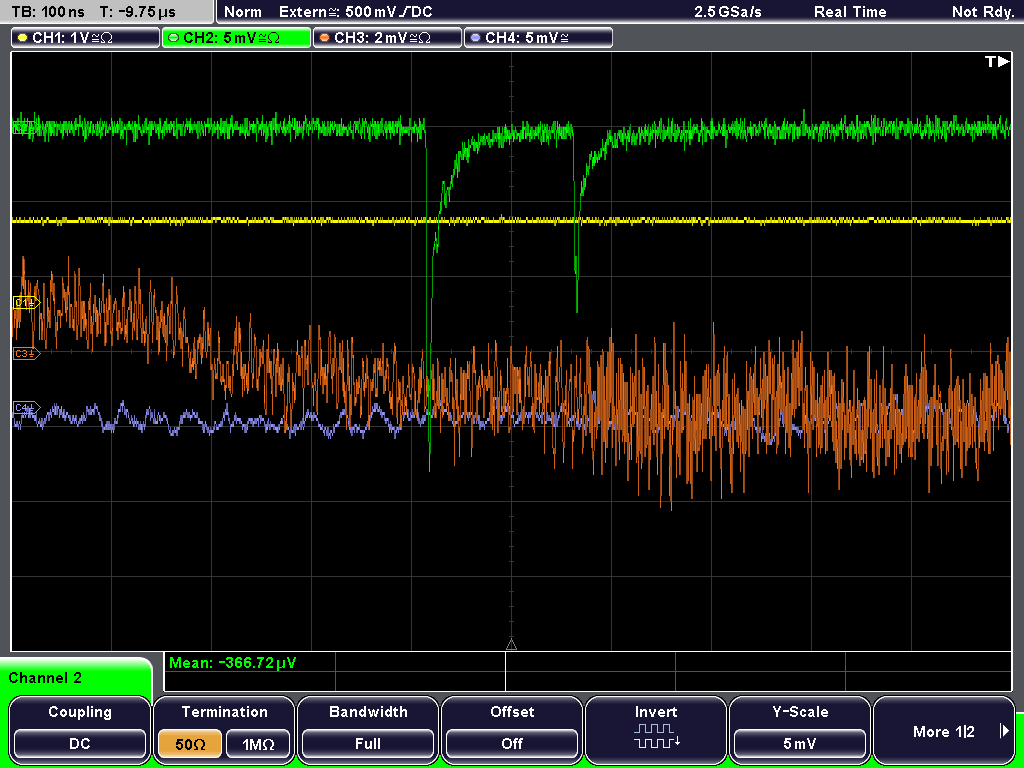Click the T: -9.75 µs trigger time readout
Screen dimensions: 1024x768
click(137, 12)
